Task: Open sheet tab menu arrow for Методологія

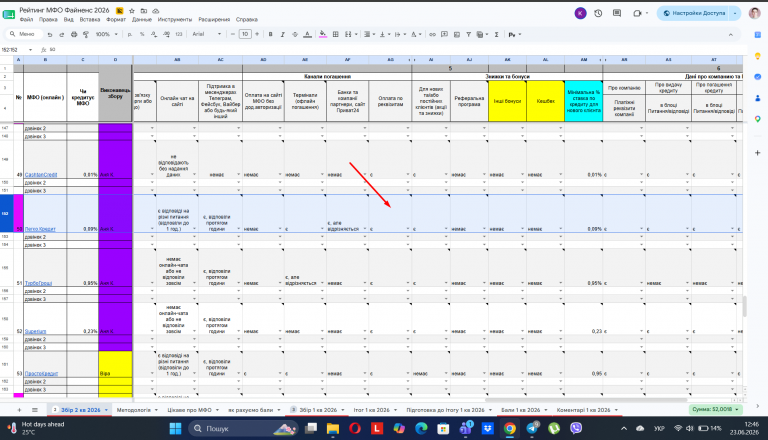Action: pos(156,410)
